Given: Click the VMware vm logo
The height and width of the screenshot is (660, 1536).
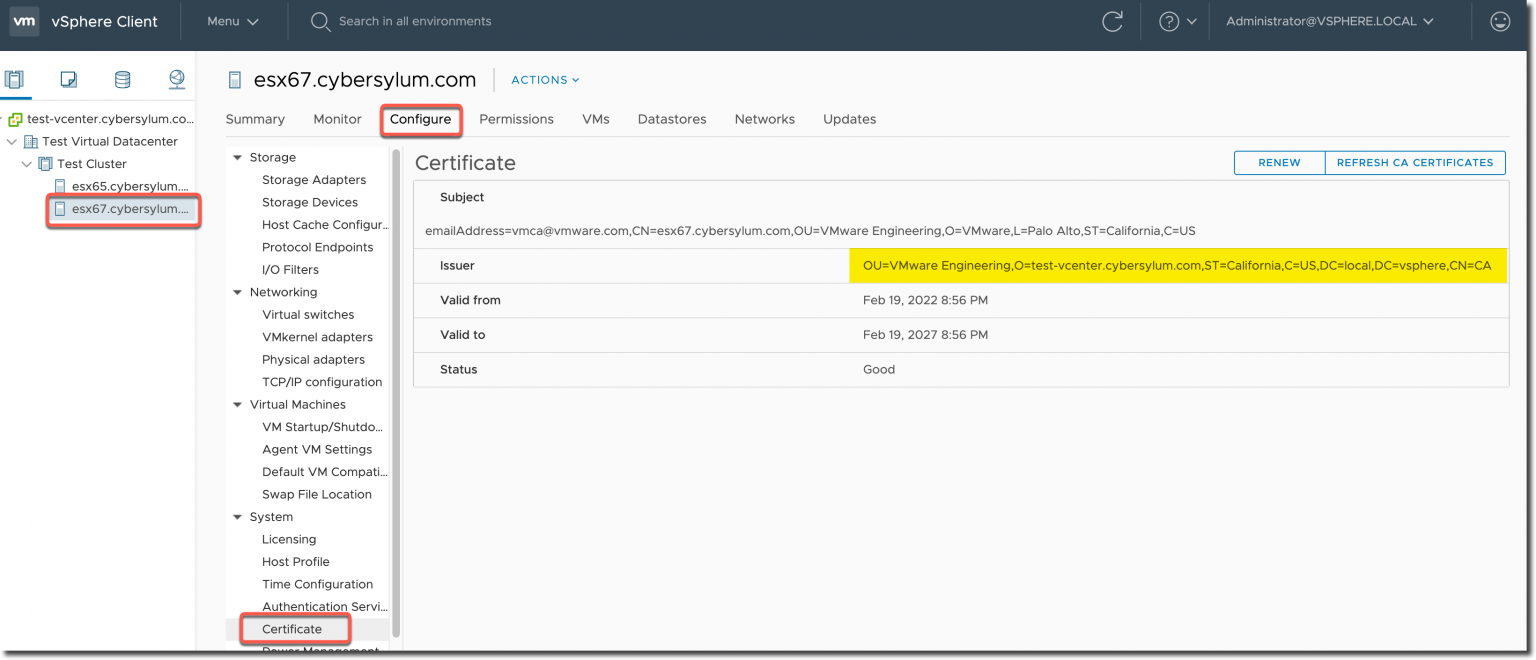Looking at the screenshot, I should point(24,21).
